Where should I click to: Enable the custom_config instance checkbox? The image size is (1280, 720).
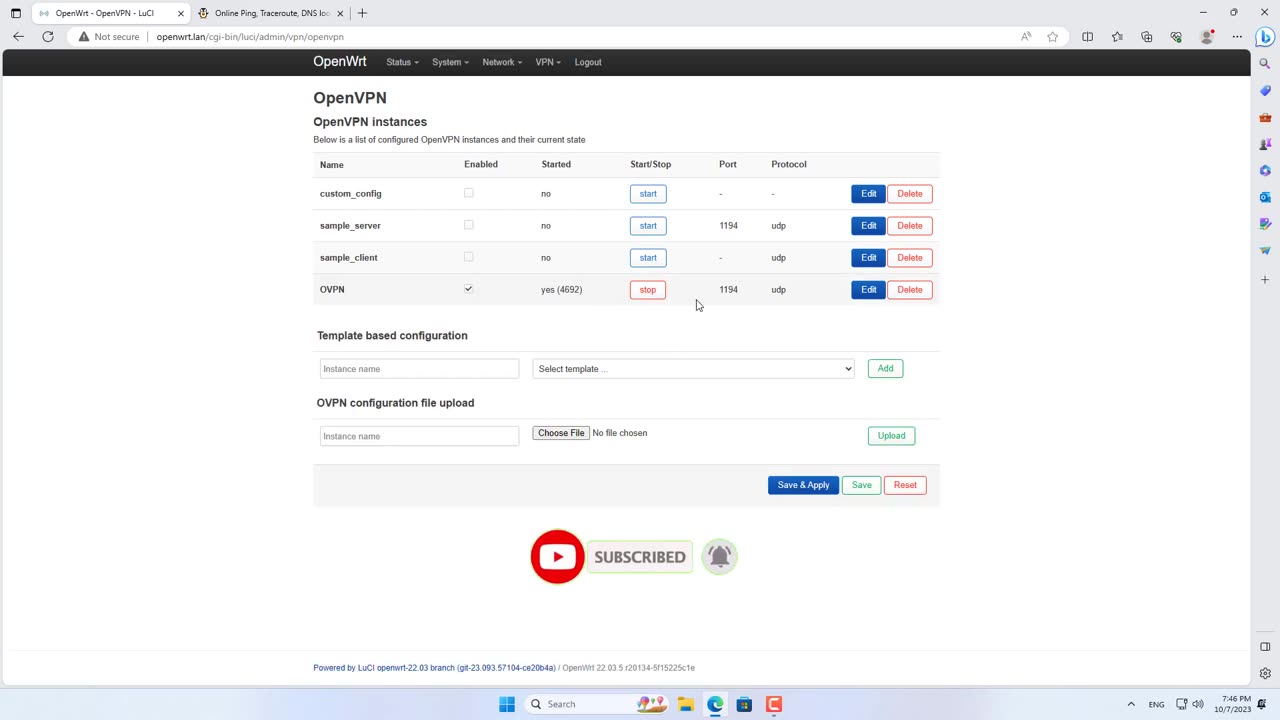click(469, 193)
